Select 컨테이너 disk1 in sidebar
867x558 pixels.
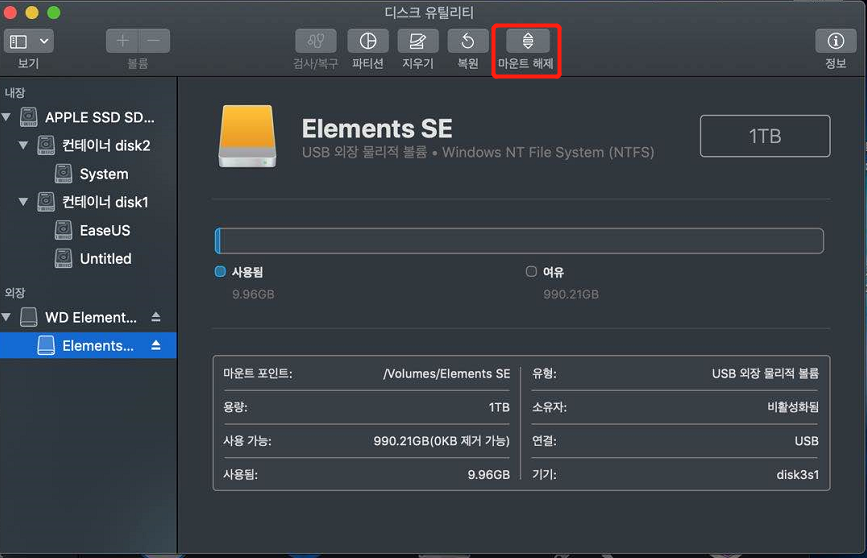click(x=88, y=202)
